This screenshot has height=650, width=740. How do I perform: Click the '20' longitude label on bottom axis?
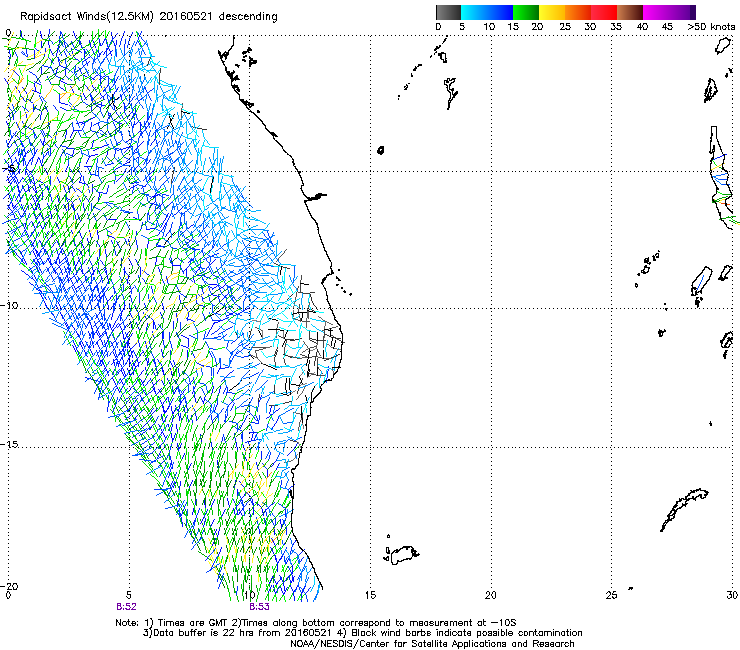click(491, 595)
